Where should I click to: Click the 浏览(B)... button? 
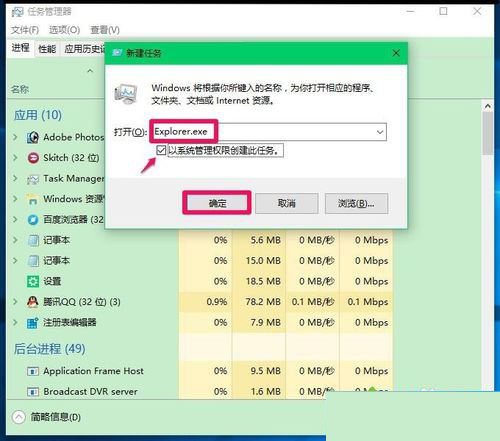click(356, 203)
